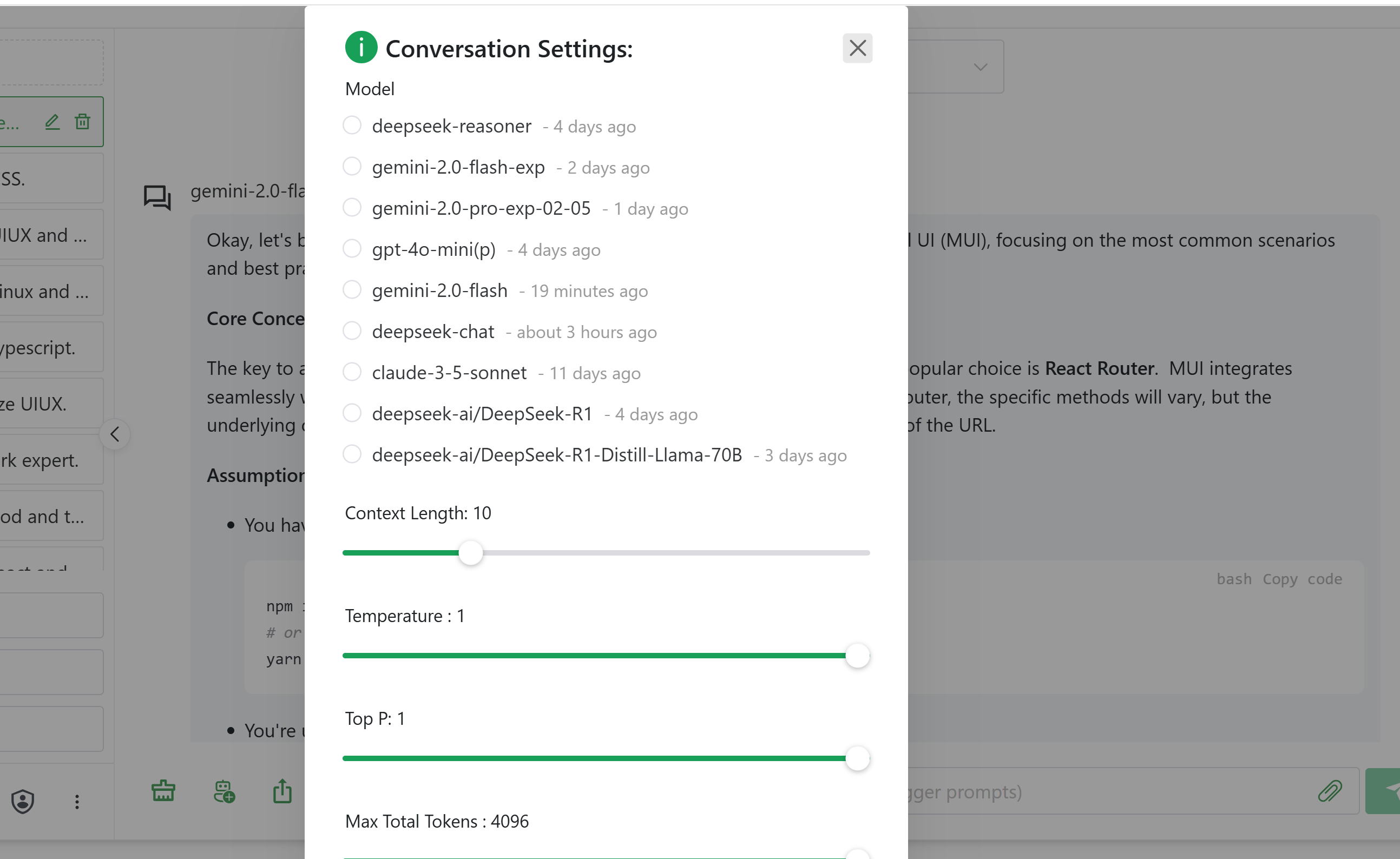Click the 'Model' section label
The width and height of the screenshot is (1400, 859).
[369, 89]
